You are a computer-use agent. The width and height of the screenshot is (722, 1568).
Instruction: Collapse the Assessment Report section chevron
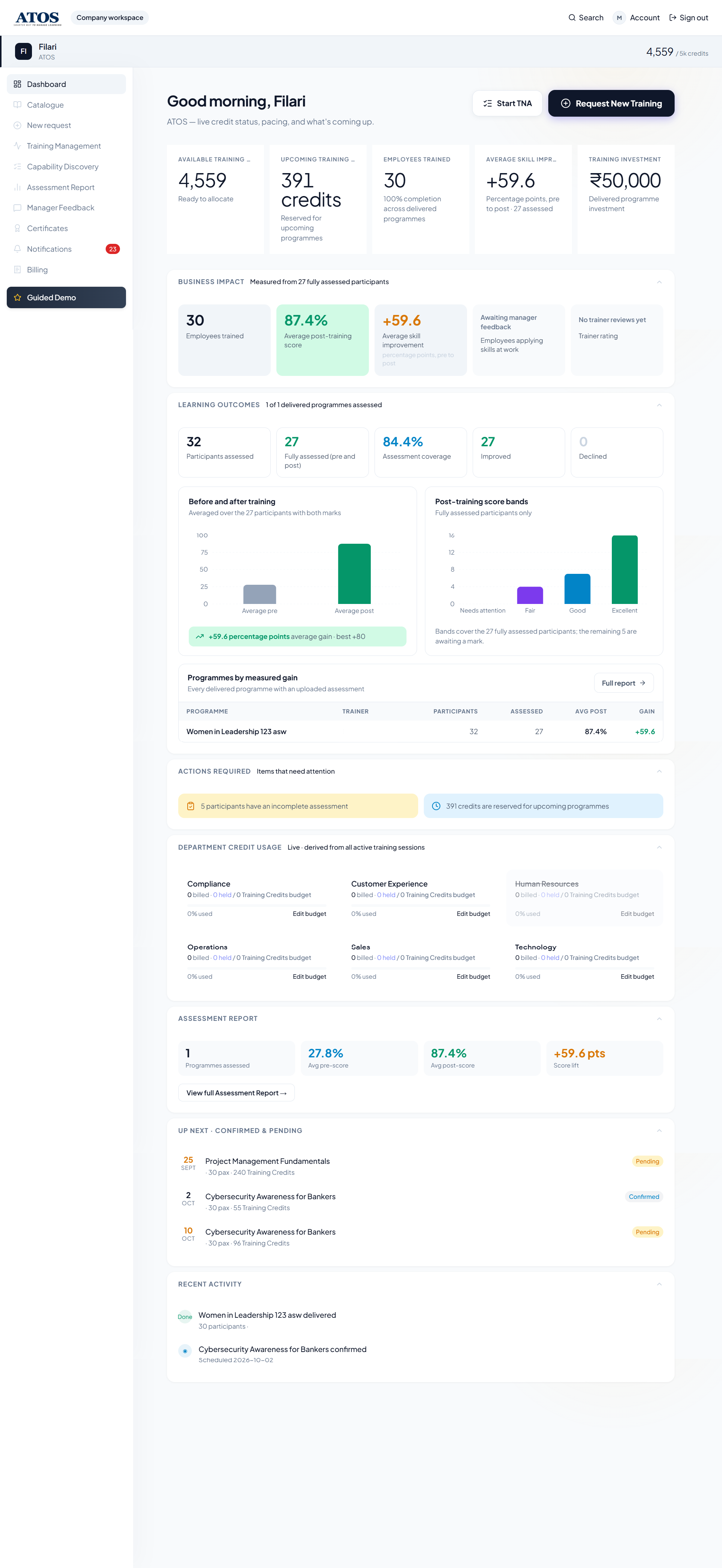659,1018
